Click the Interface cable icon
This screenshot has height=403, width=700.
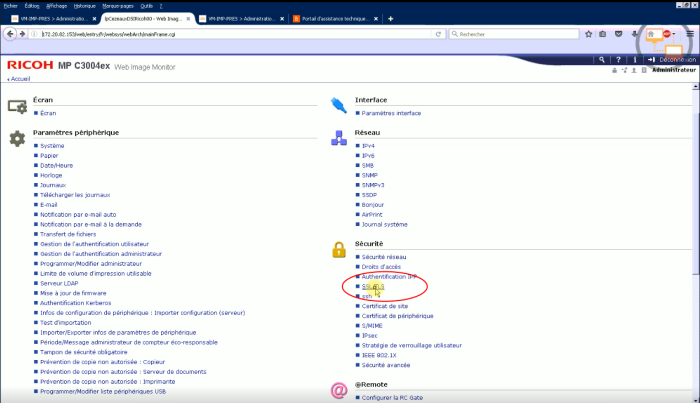[x=339, y=104]
